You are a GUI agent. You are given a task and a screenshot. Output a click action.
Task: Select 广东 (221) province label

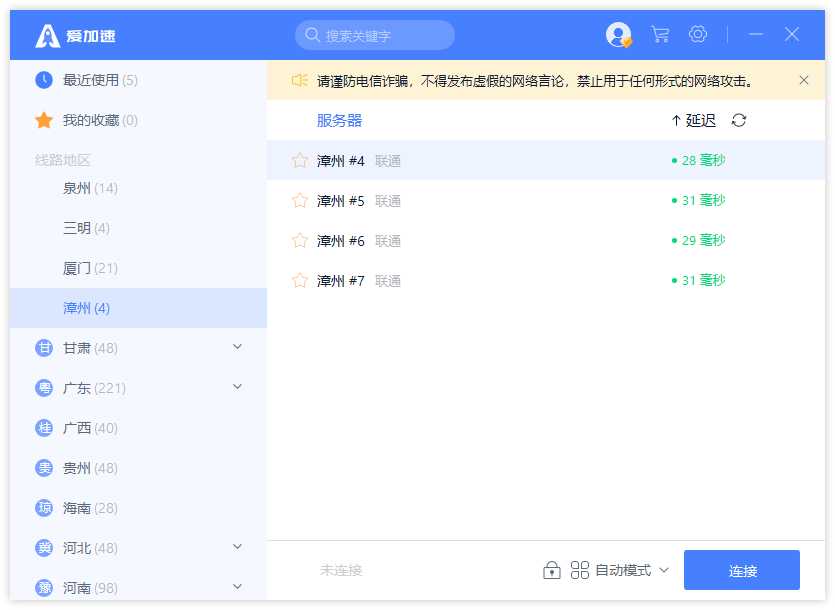click(94, 388)
